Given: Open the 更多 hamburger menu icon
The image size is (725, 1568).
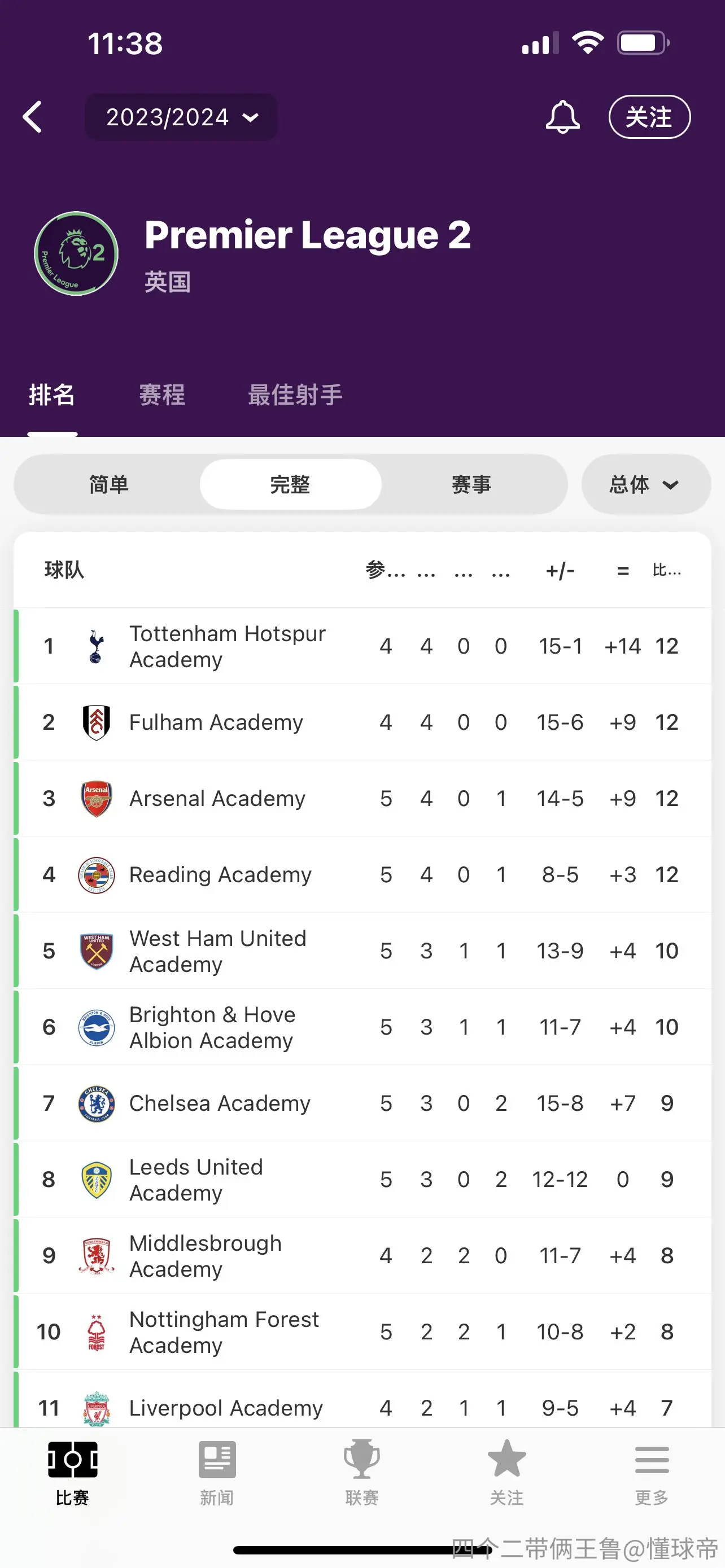Looking at the screenshot, I should click(652, 1460).
